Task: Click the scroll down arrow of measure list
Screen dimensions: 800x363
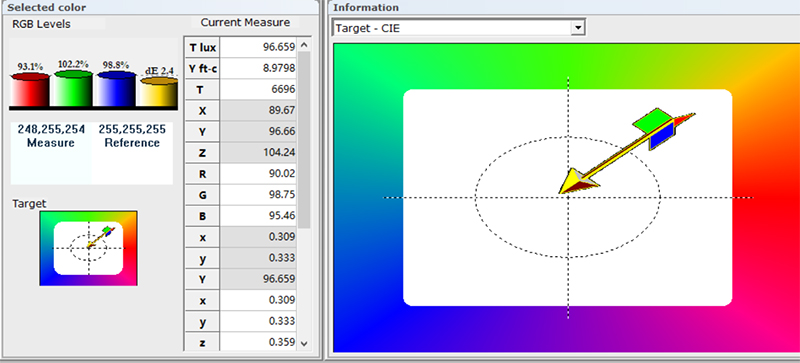Action: pos(305,344)
